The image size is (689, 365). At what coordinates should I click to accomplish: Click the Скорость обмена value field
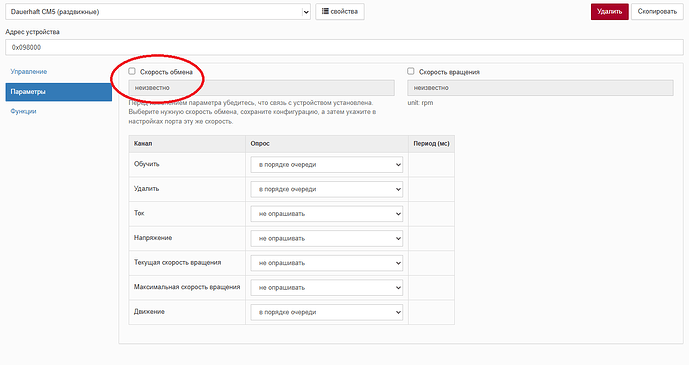261,88
